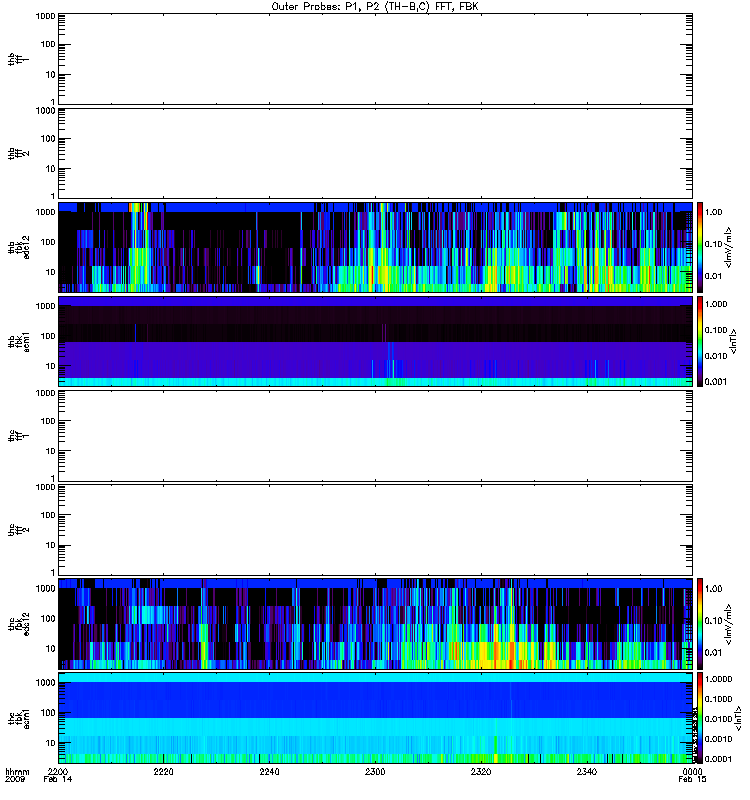The image size is (750, 800).
Task: Click the '100' y-axis tick of thb fbk scm1
Action: [x=48, y=336]
